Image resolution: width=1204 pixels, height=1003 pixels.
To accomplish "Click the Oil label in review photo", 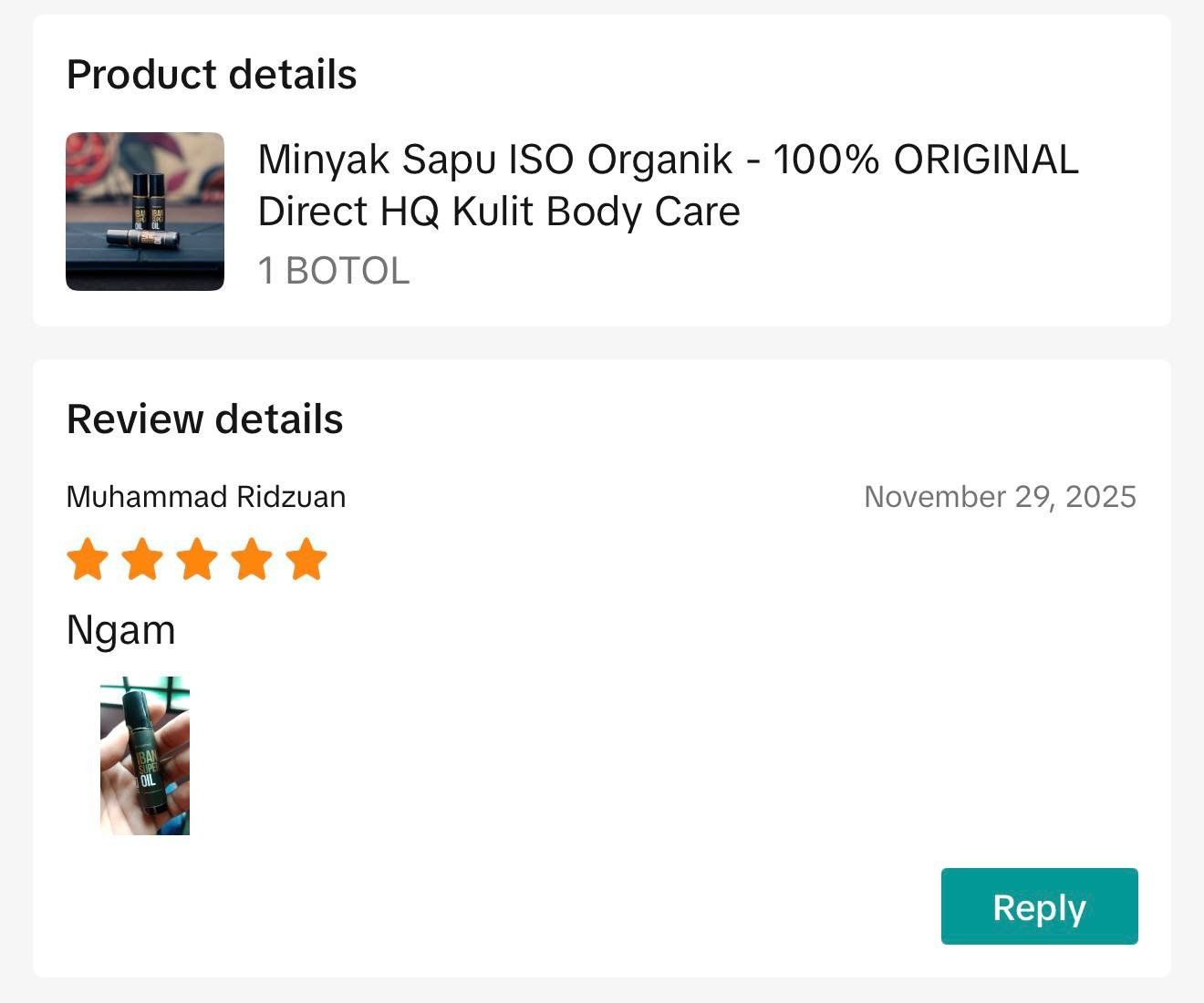I will click(x=148, y=780).
